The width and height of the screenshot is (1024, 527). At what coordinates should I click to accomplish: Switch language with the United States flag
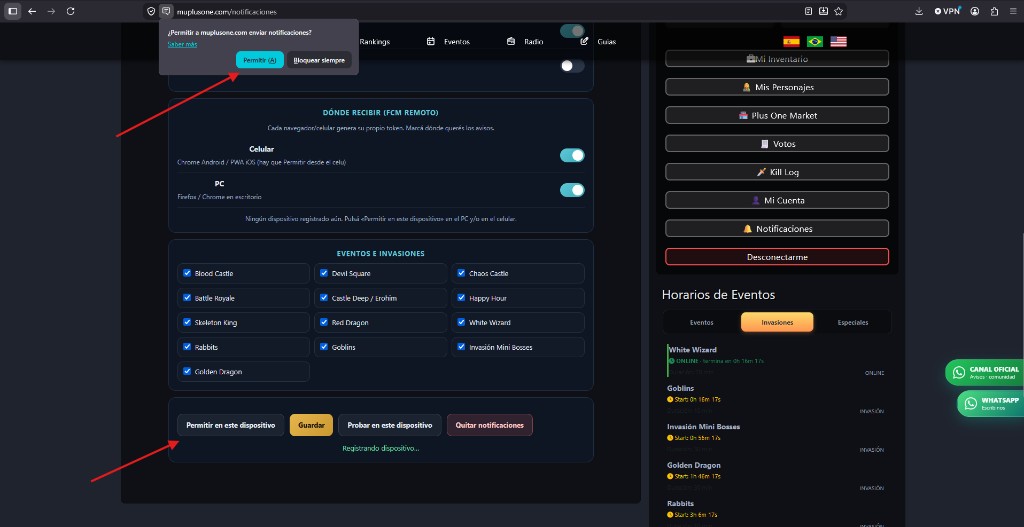pos(839,42)
